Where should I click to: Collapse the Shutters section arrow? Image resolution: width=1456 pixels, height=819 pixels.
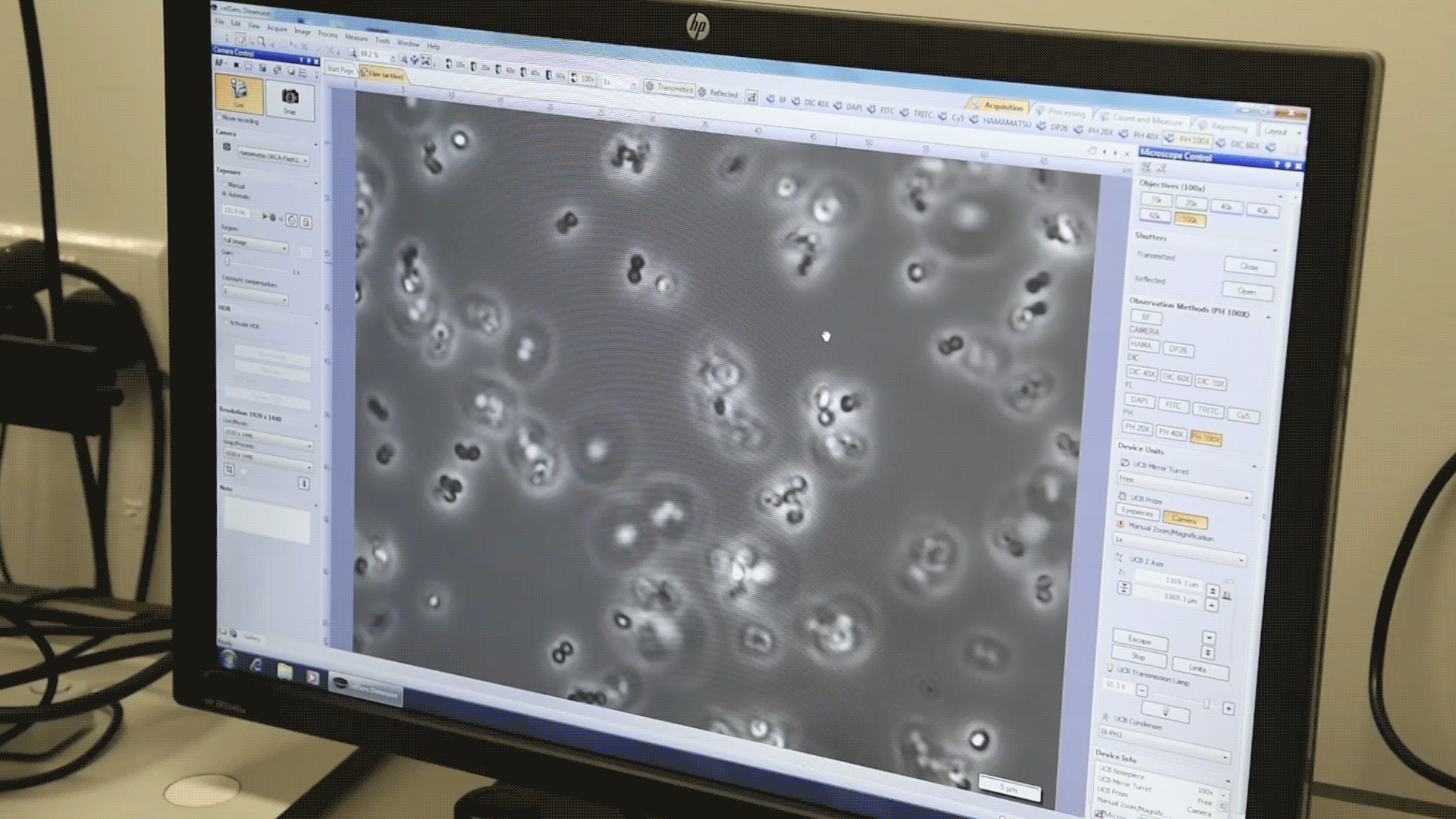[x=1274, y=250]
